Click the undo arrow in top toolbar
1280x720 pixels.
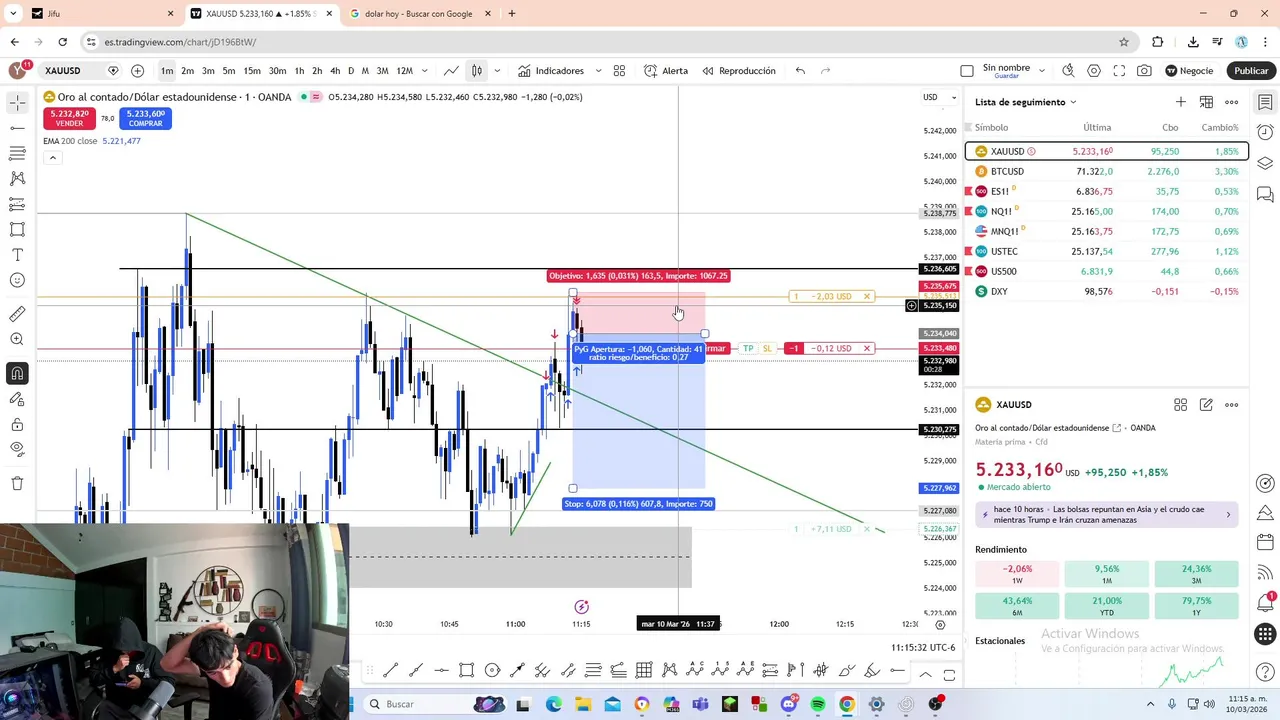(800, 71)
